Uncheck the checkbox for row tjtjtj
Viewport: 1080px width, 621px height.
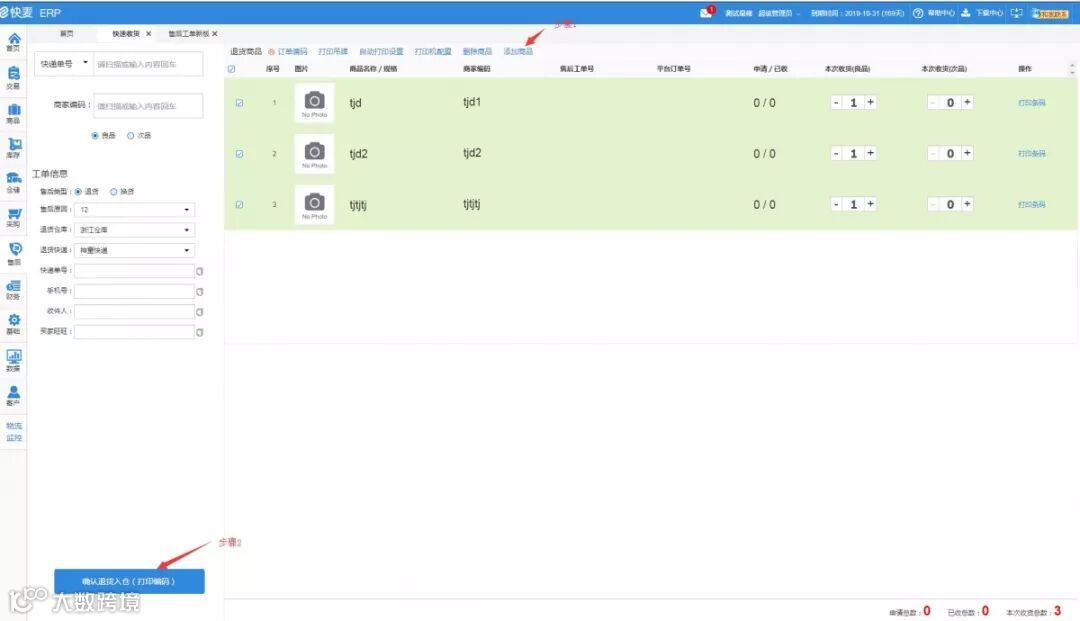coord(239,204)
